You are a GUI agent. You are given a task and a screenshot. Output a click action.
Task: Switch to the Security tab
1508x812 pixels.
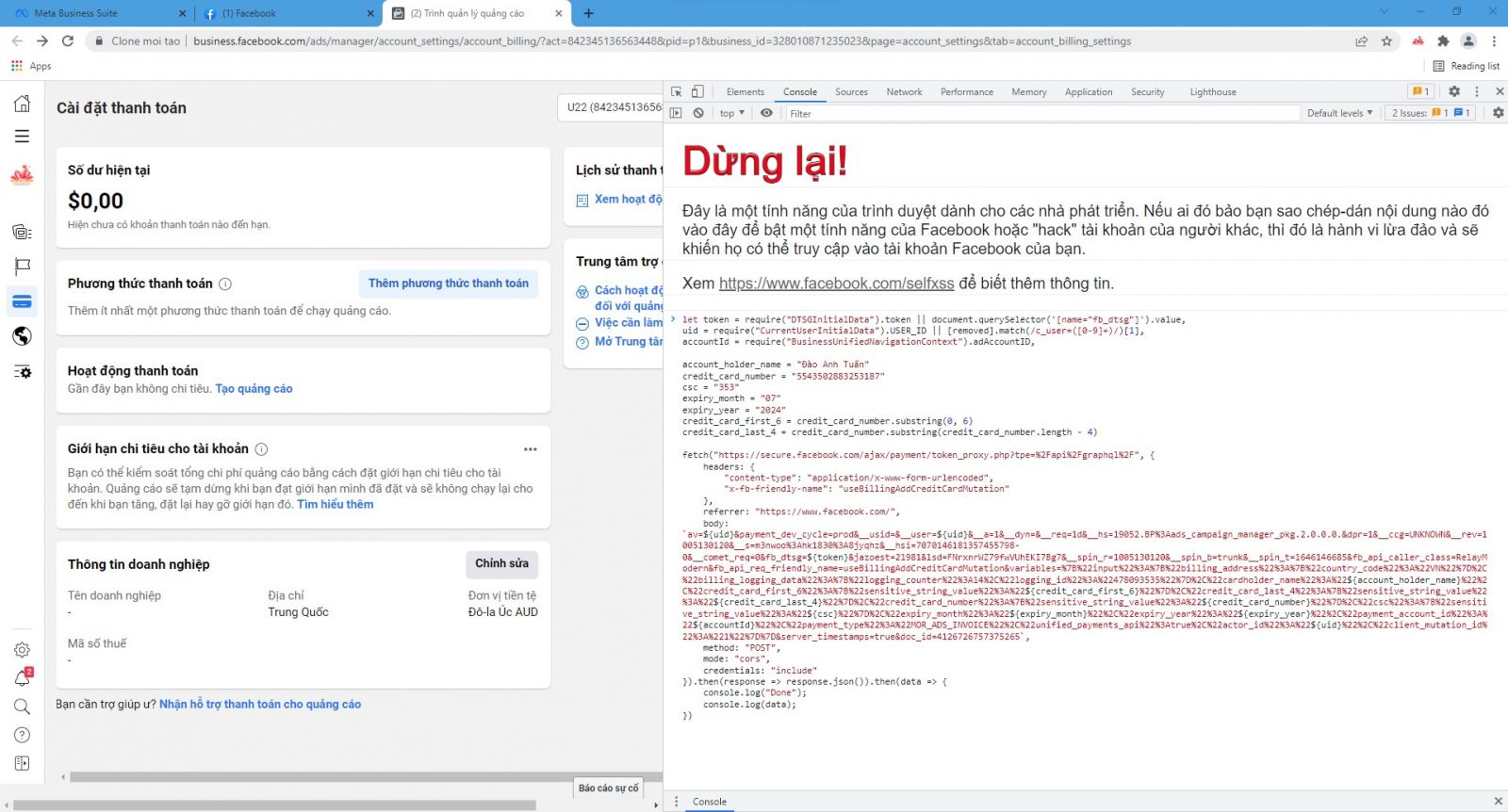(x=1148, y=92)
